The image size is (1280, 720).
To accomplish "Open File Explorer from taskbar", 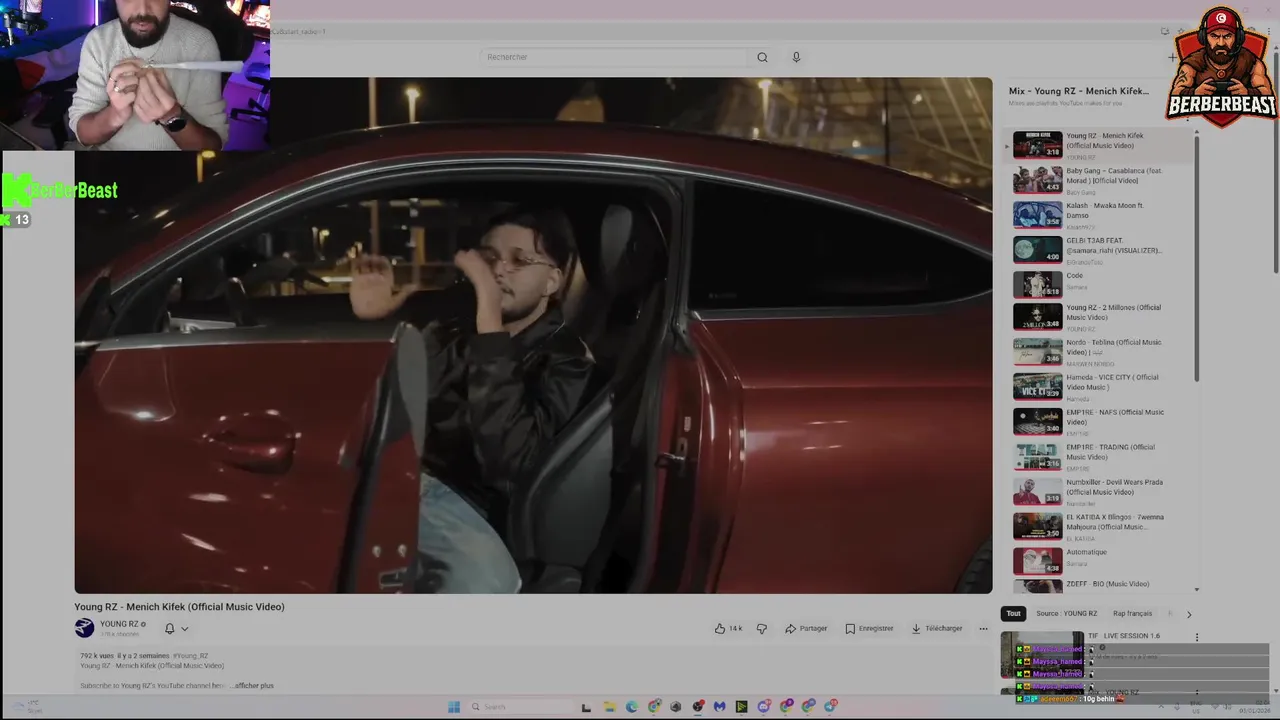I will coord(609,707).
